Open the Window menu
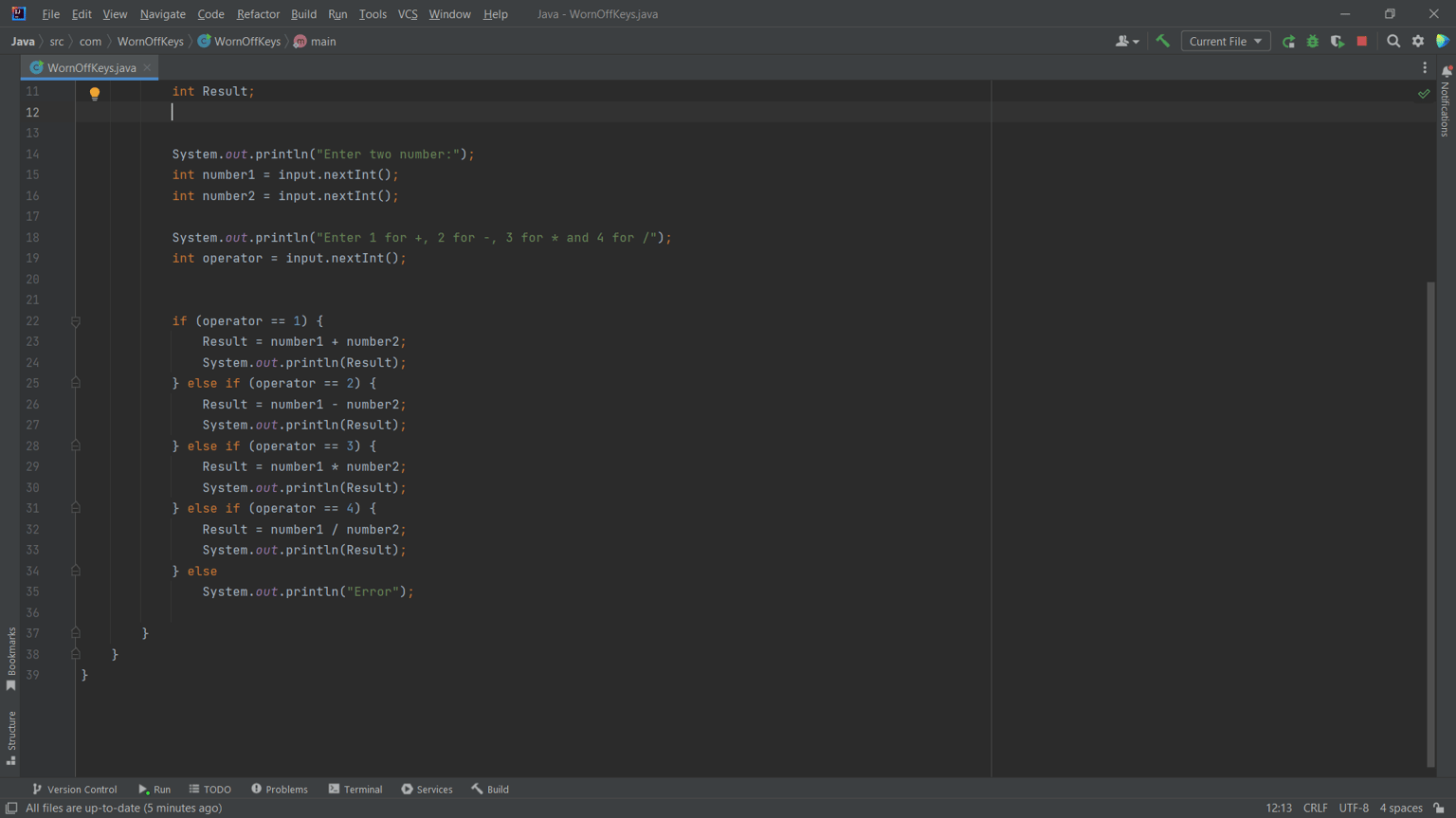 pos(449,14)
